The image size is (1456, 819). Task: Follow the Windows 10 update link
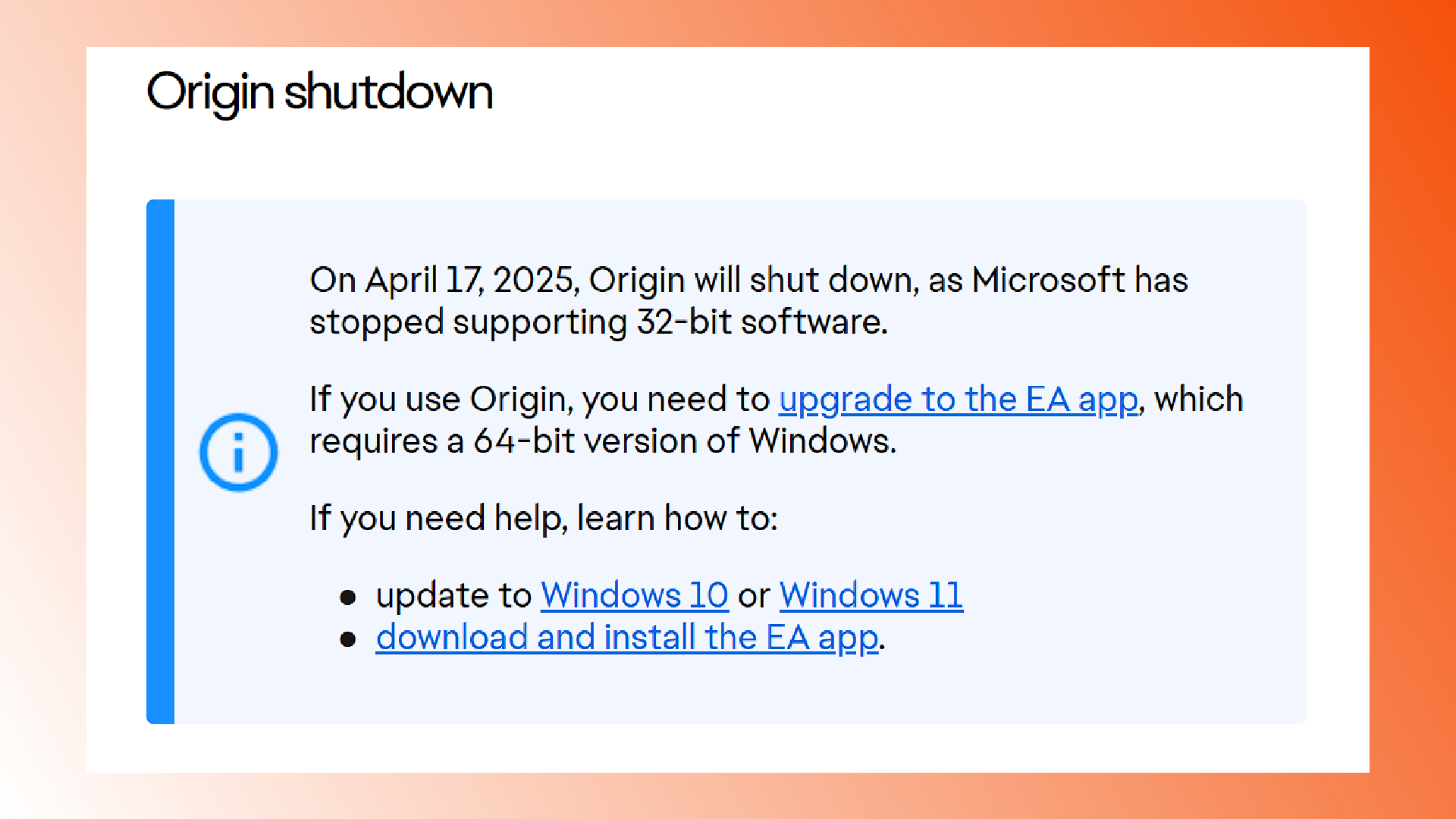click(635, 595)
